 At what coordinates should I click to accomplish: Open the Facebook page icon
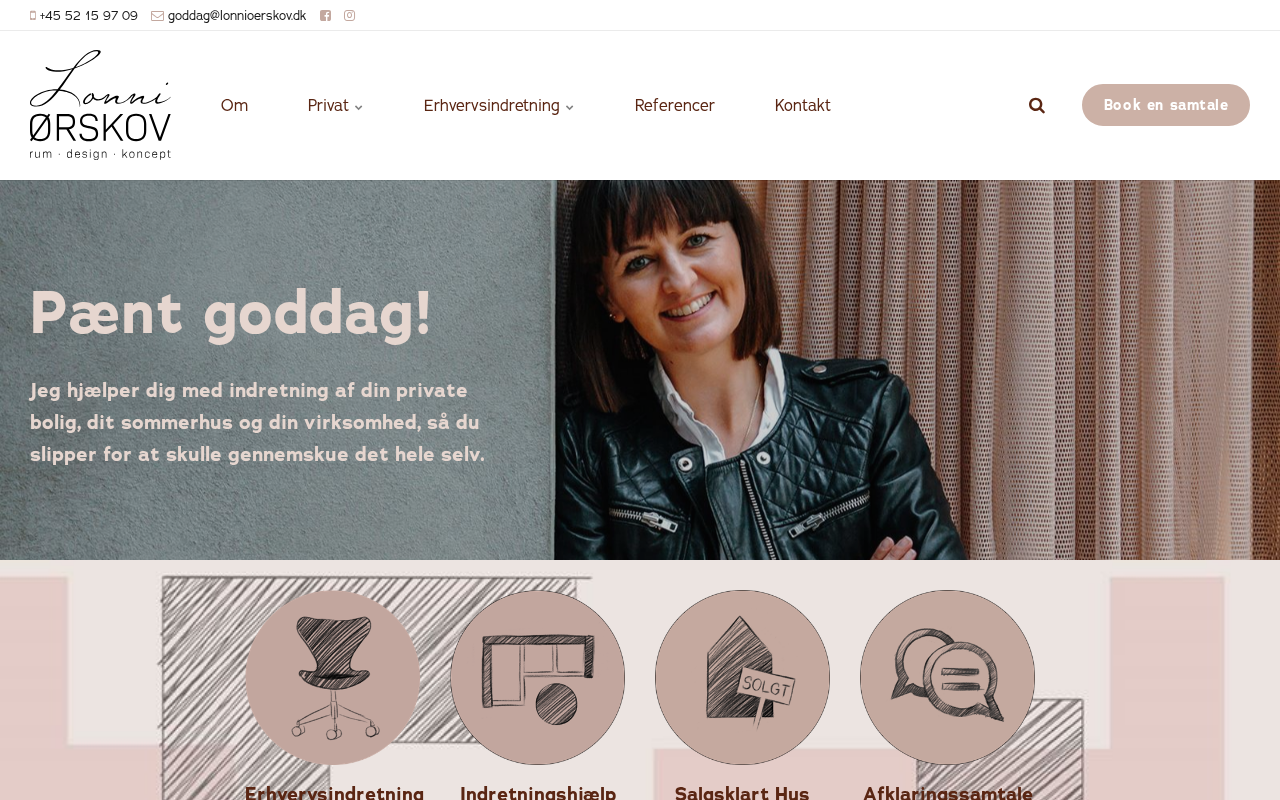(325, 16)
